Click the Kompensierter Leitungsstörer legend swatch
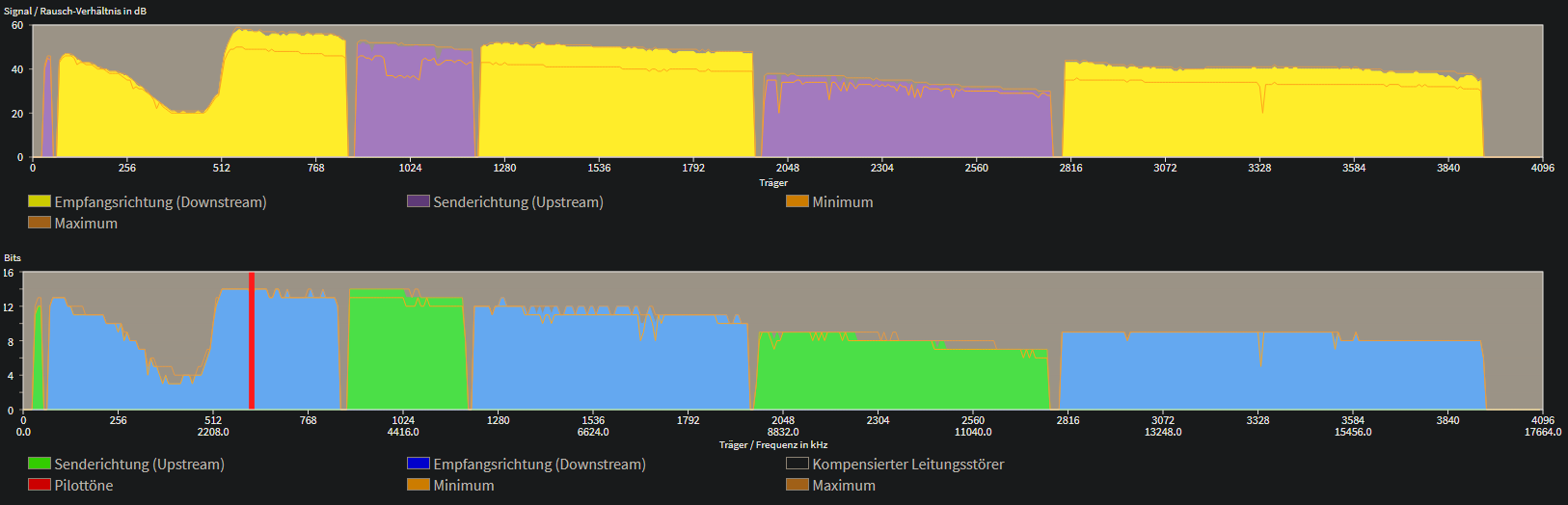The image size is (1568, 505). click(x=798, y=464)
